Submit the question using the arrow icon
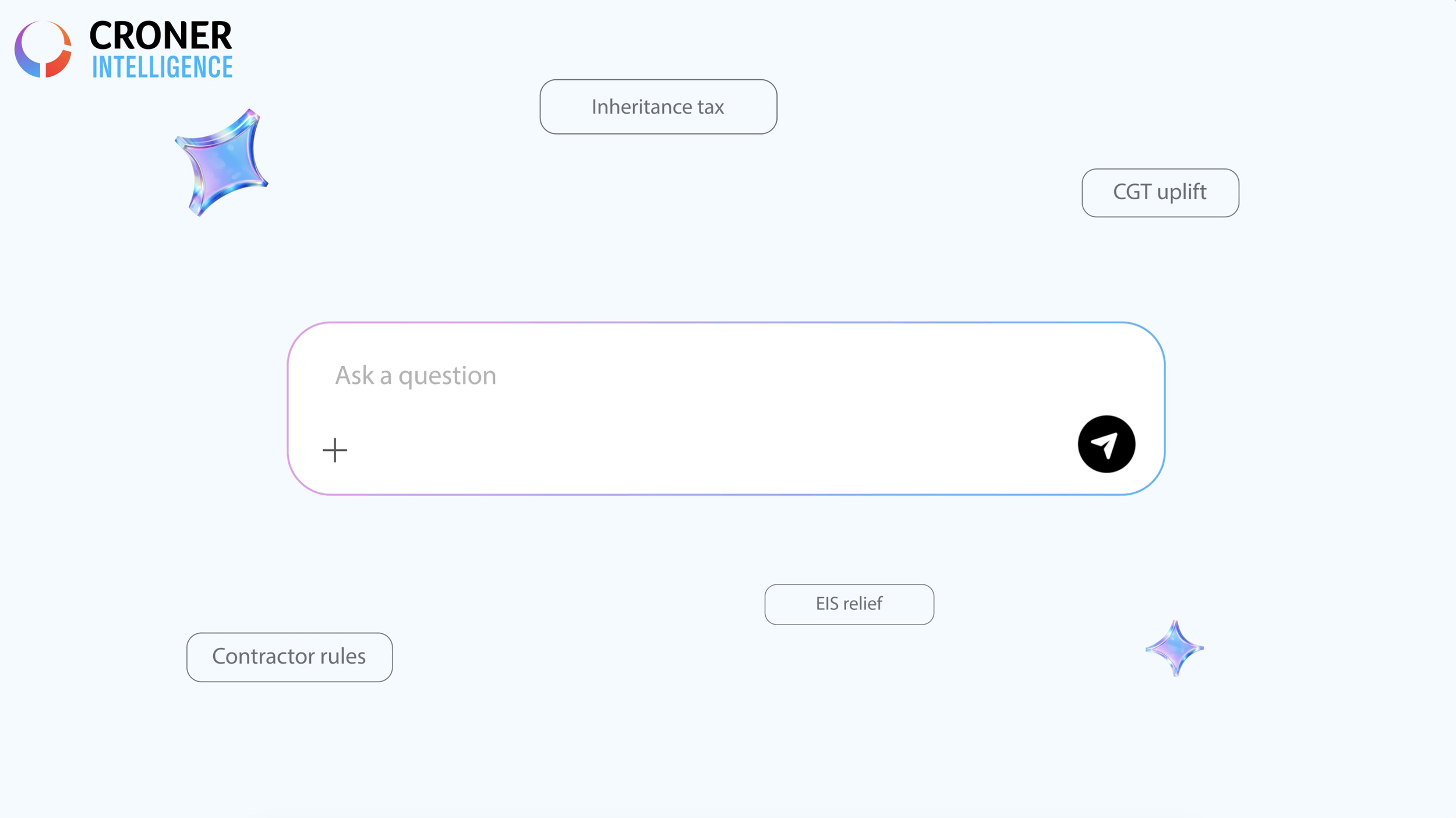 pyautogui.click(x=1106, y=444)
